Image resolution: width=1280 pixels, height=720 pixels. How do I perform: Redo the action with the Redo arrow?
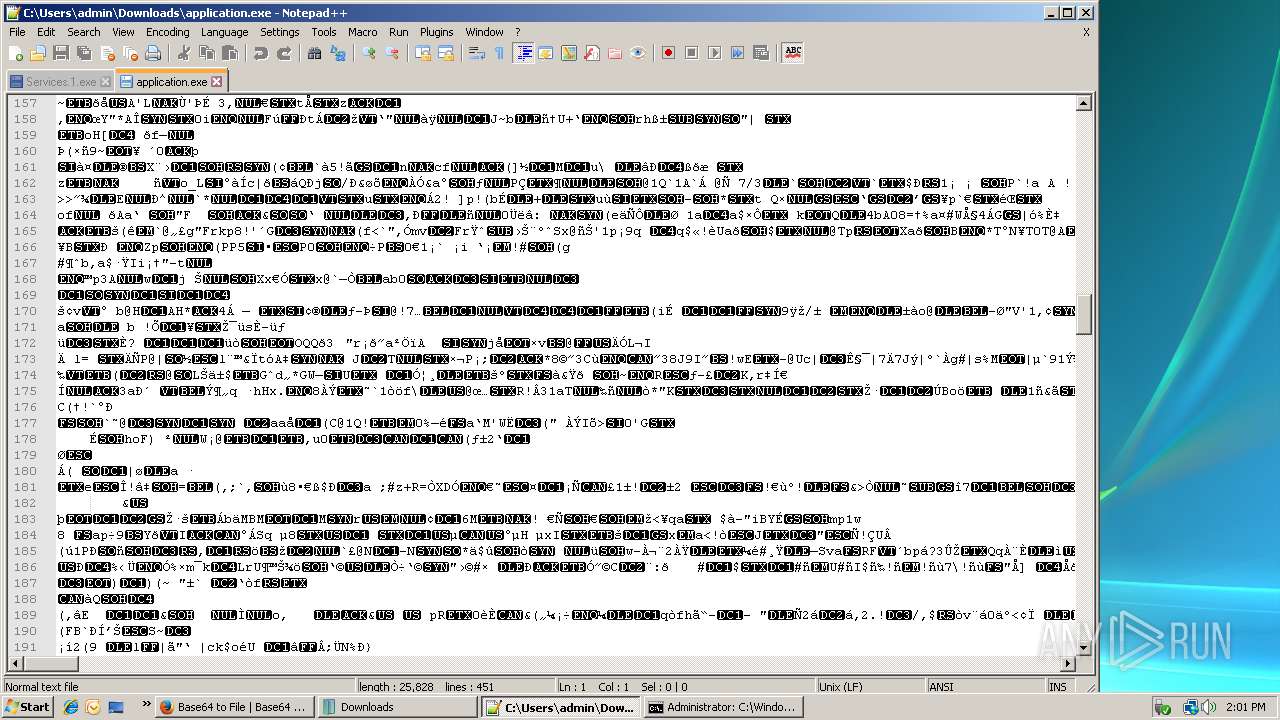[283, 53]
